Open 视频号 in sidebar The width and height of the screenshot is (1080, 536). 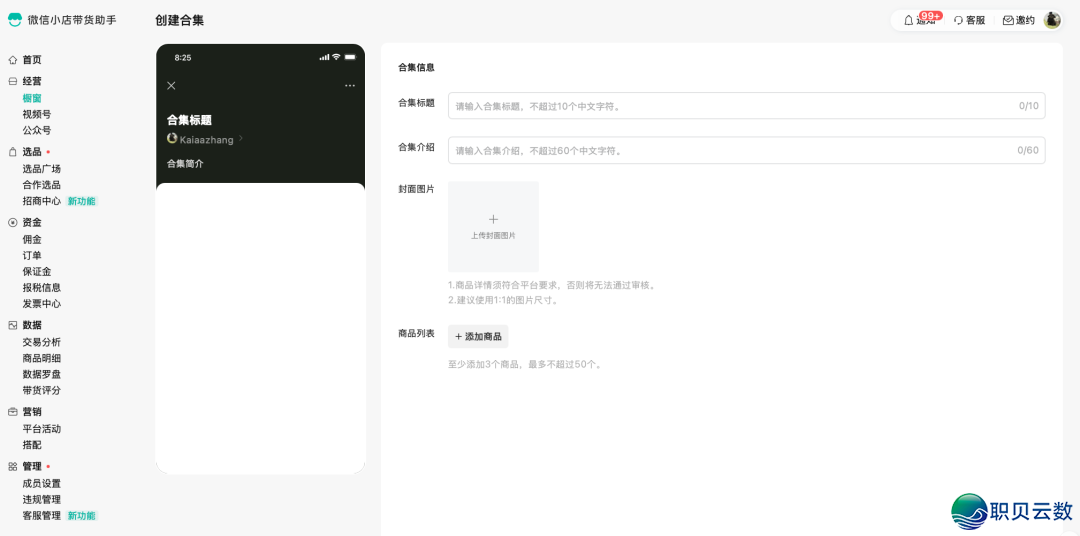pyautogui.click(x=37, y=114)
